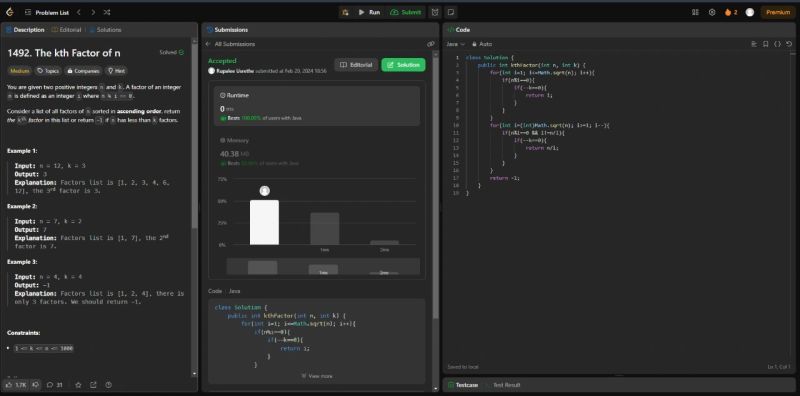Copy submission link via chain icon

click(x=431, y=44)
